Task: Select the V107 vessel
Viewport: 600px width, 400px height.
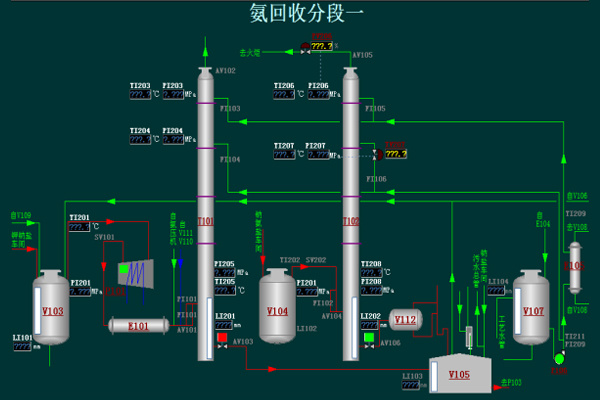Action: pos(531,307)
